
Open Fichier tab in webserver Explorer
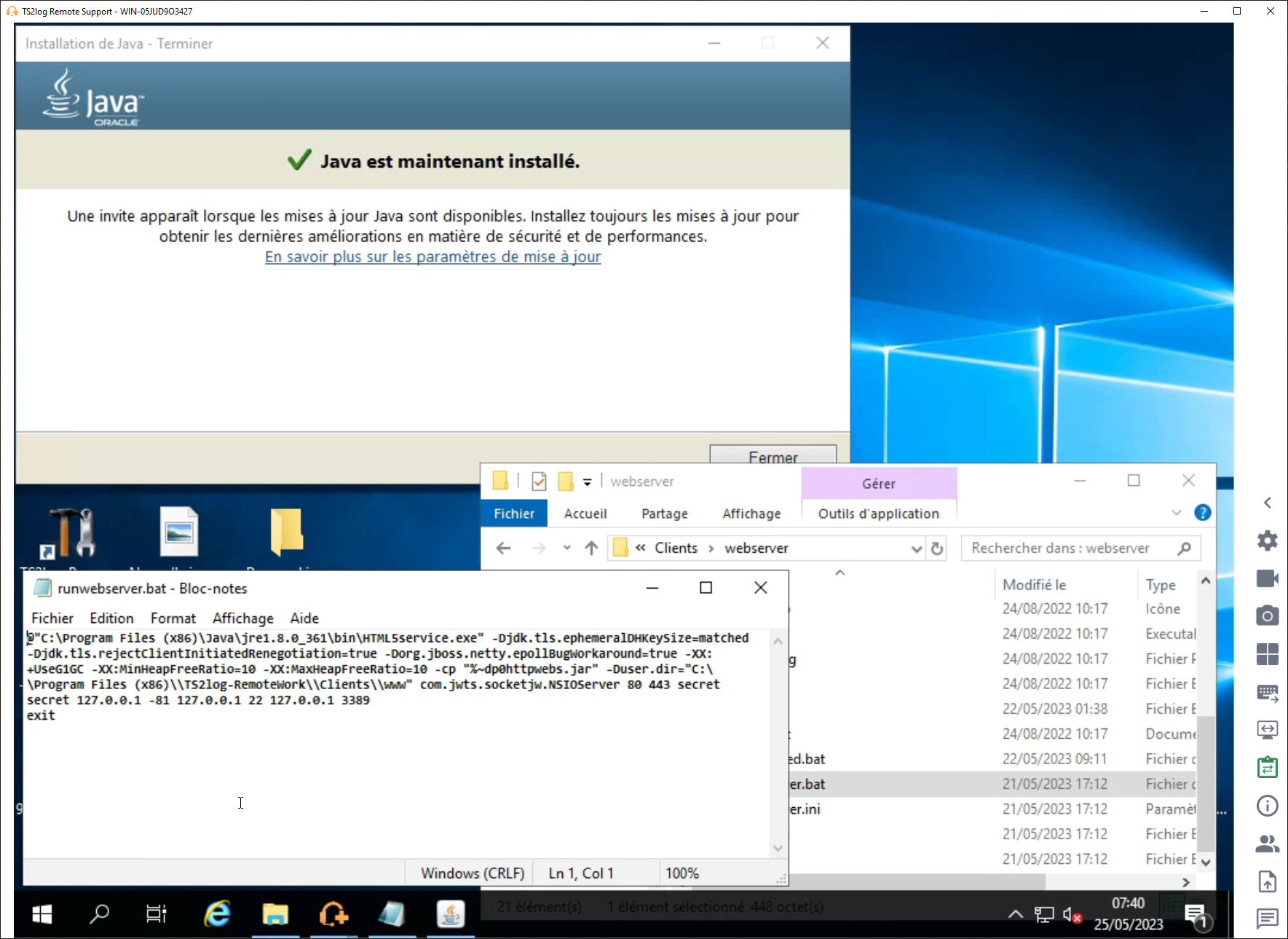tap(514, 514)
